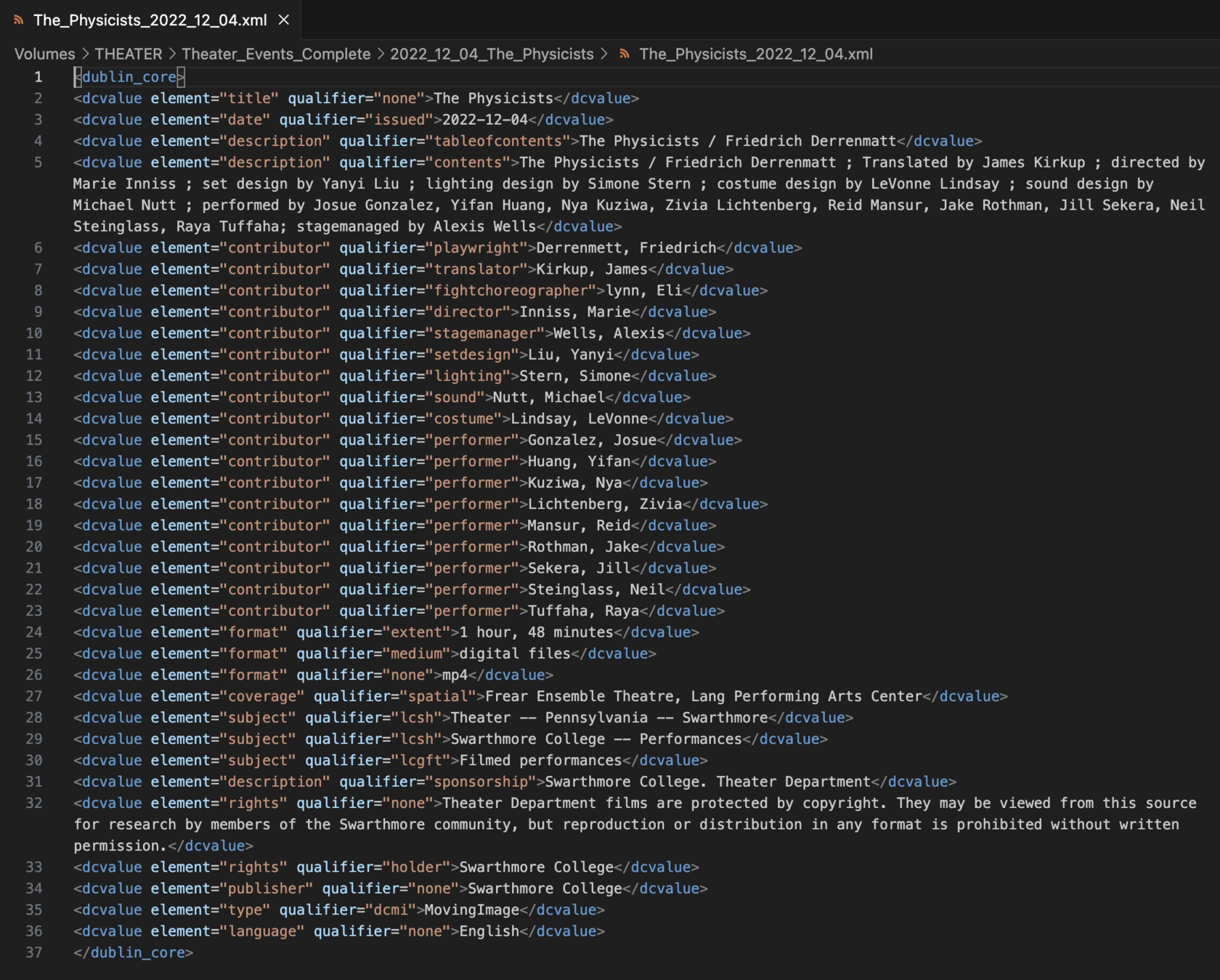Click the closing /dublin_core tag

134,952
